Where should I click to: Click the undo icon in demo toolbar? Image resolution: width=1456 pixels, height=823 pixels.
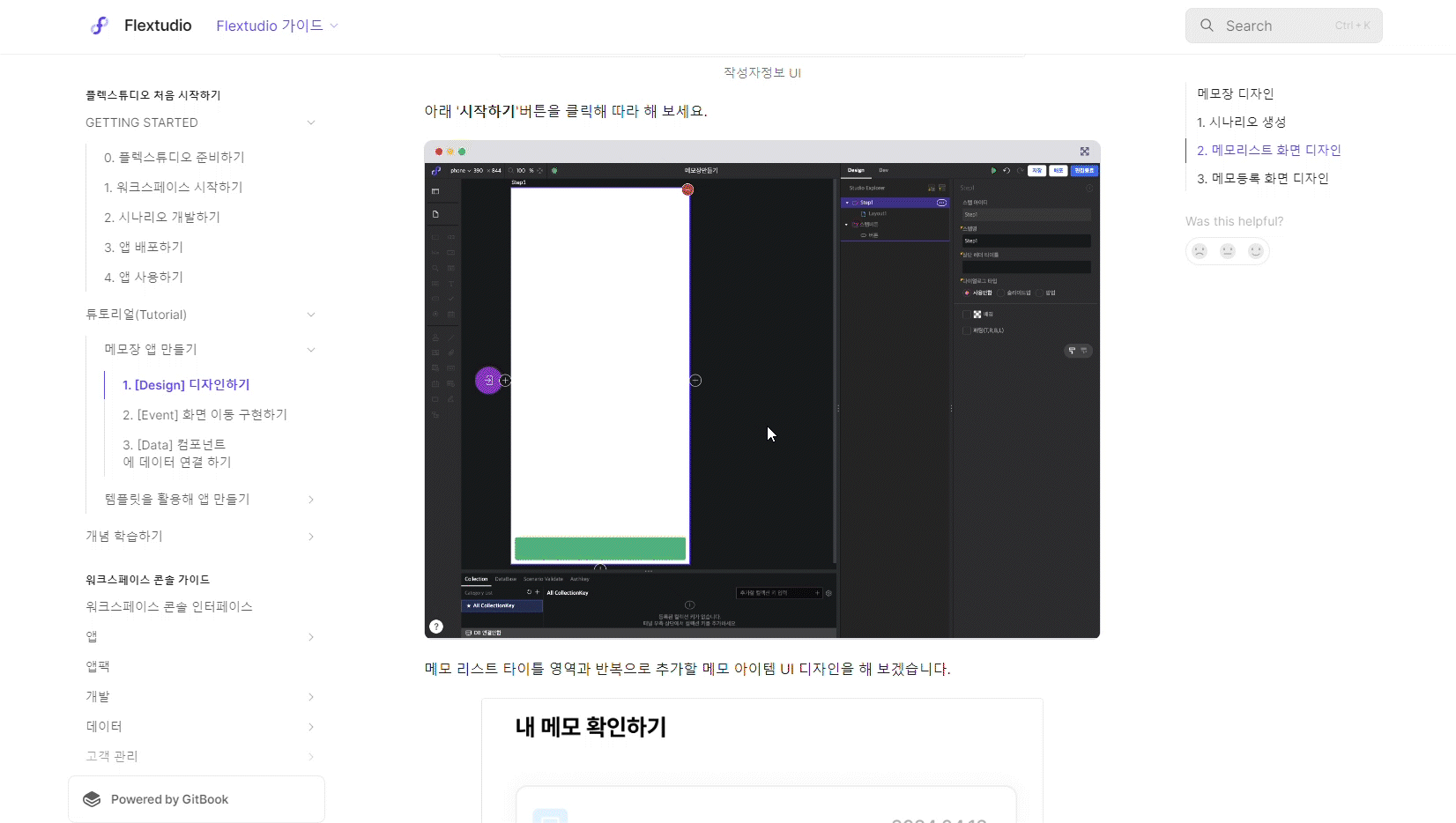point(1007,170)
